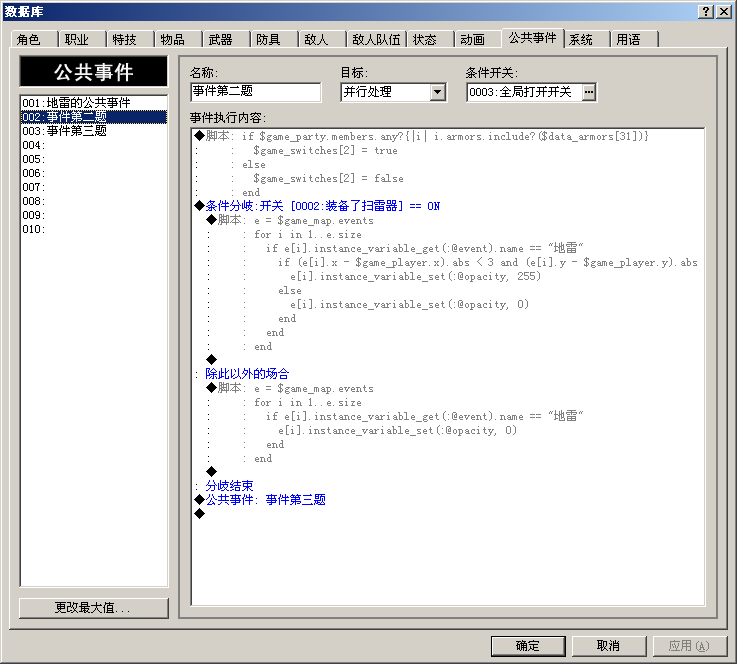737x664 pixels.
Task: Select the 敌人队伍 tab
Action: [376, 39]
